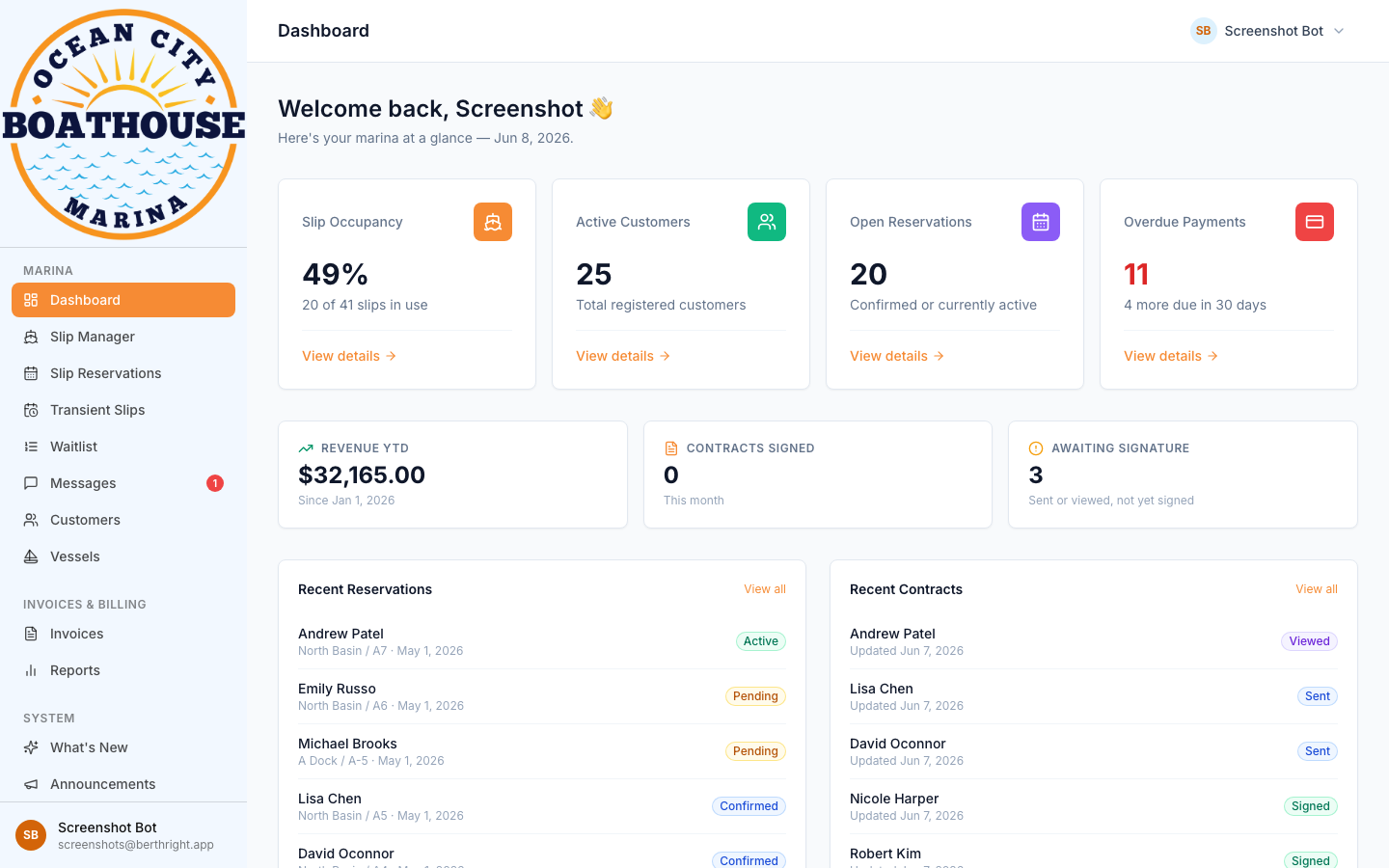The width and height of the screenshot is (1389, 868).
Task: Open Emily Russo's reservation
Action: pyautogui.click(x=542, y=696)
